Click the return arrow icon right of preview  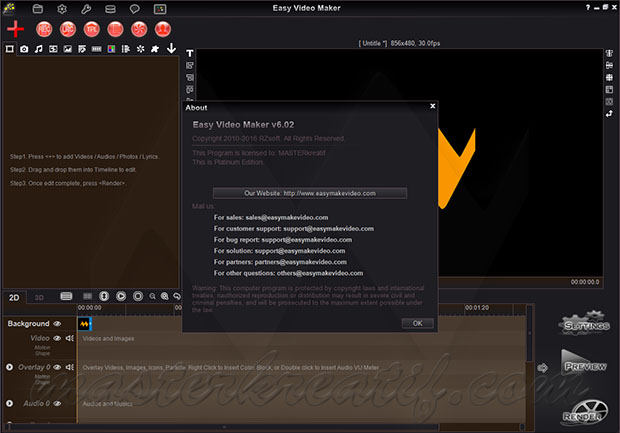tap(609, 114)
